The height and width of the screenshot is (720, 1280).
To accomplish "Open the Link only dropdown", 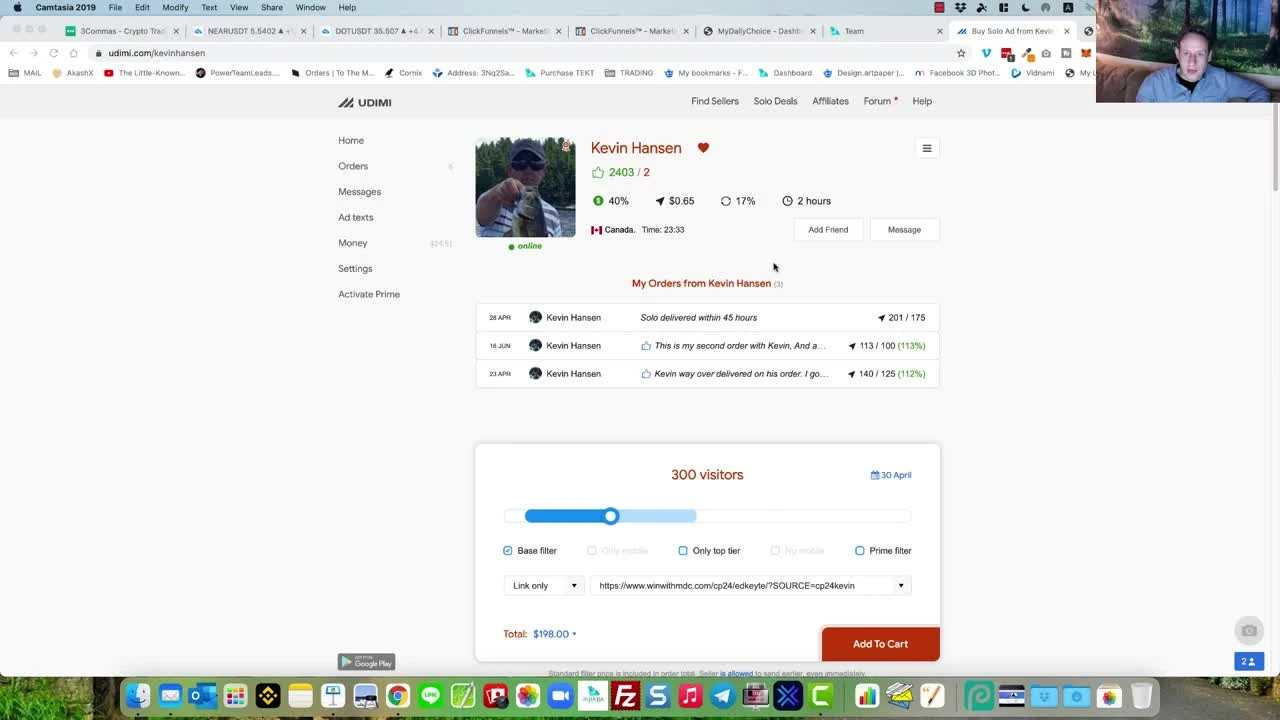I will [x=545, y=586].
